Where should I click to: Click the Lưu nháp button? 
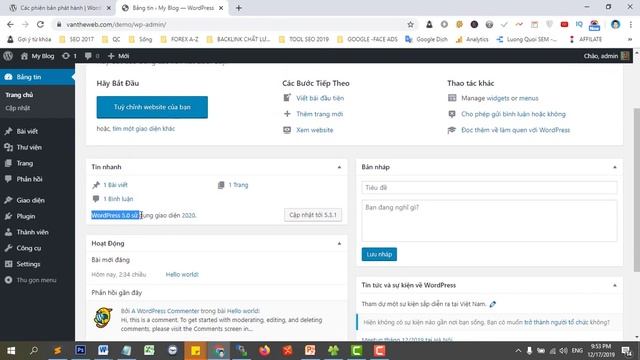point(379,254)
